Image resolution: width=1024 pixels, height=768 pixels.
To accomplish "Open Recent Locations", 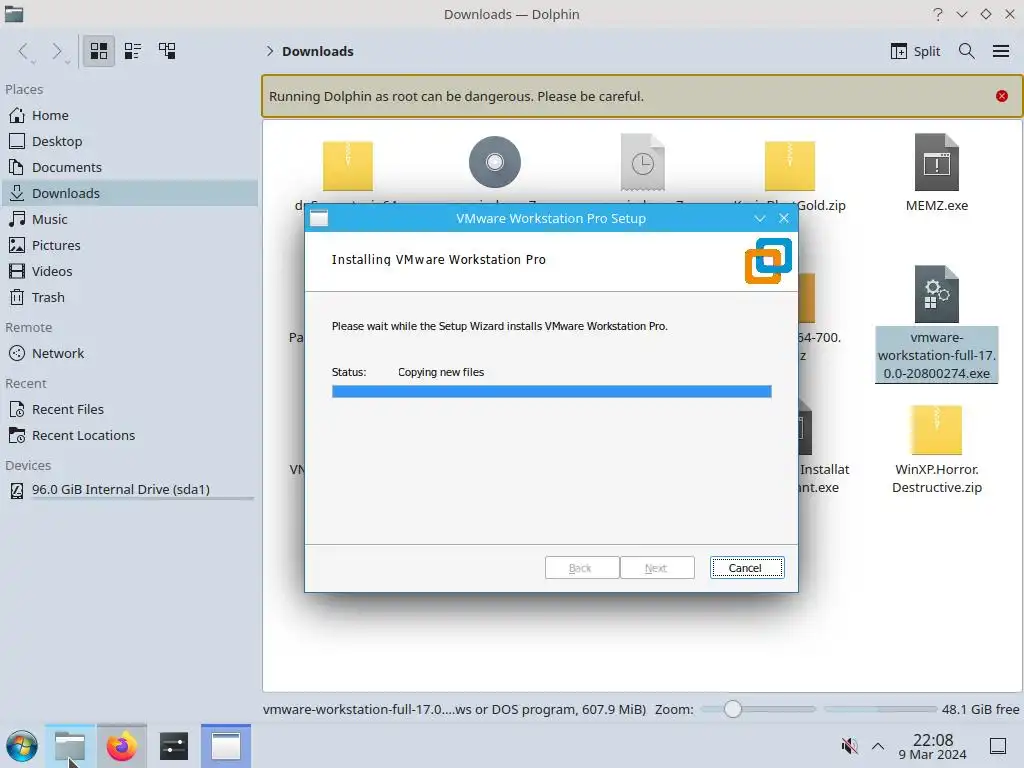I will 129,436.
